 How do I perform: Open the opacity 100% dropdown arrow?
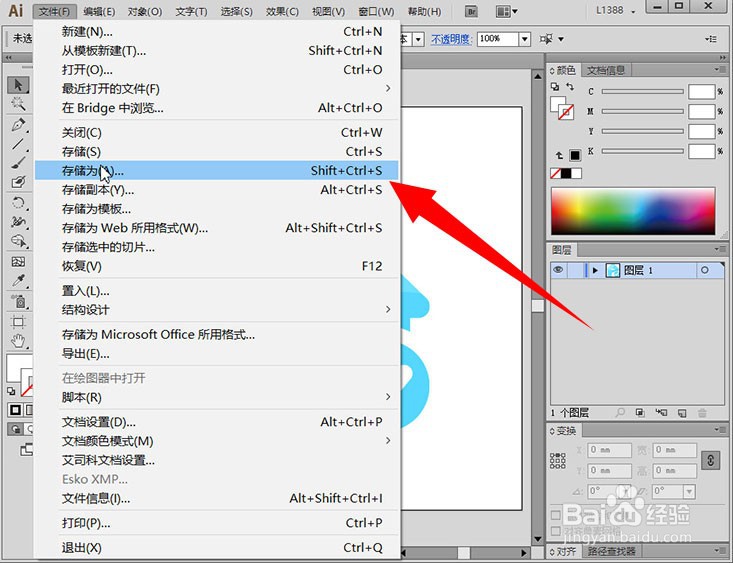pyautogui.click(x=525, y=39)
